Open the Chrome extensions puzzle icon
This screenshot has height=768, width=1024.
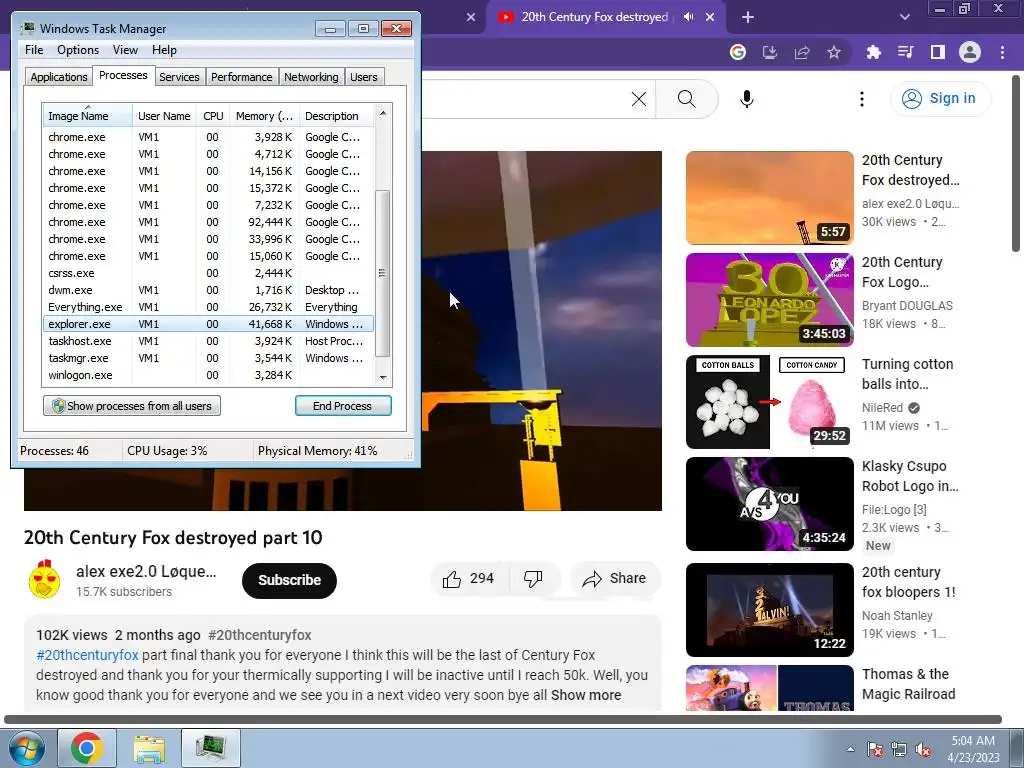(873, 52)
